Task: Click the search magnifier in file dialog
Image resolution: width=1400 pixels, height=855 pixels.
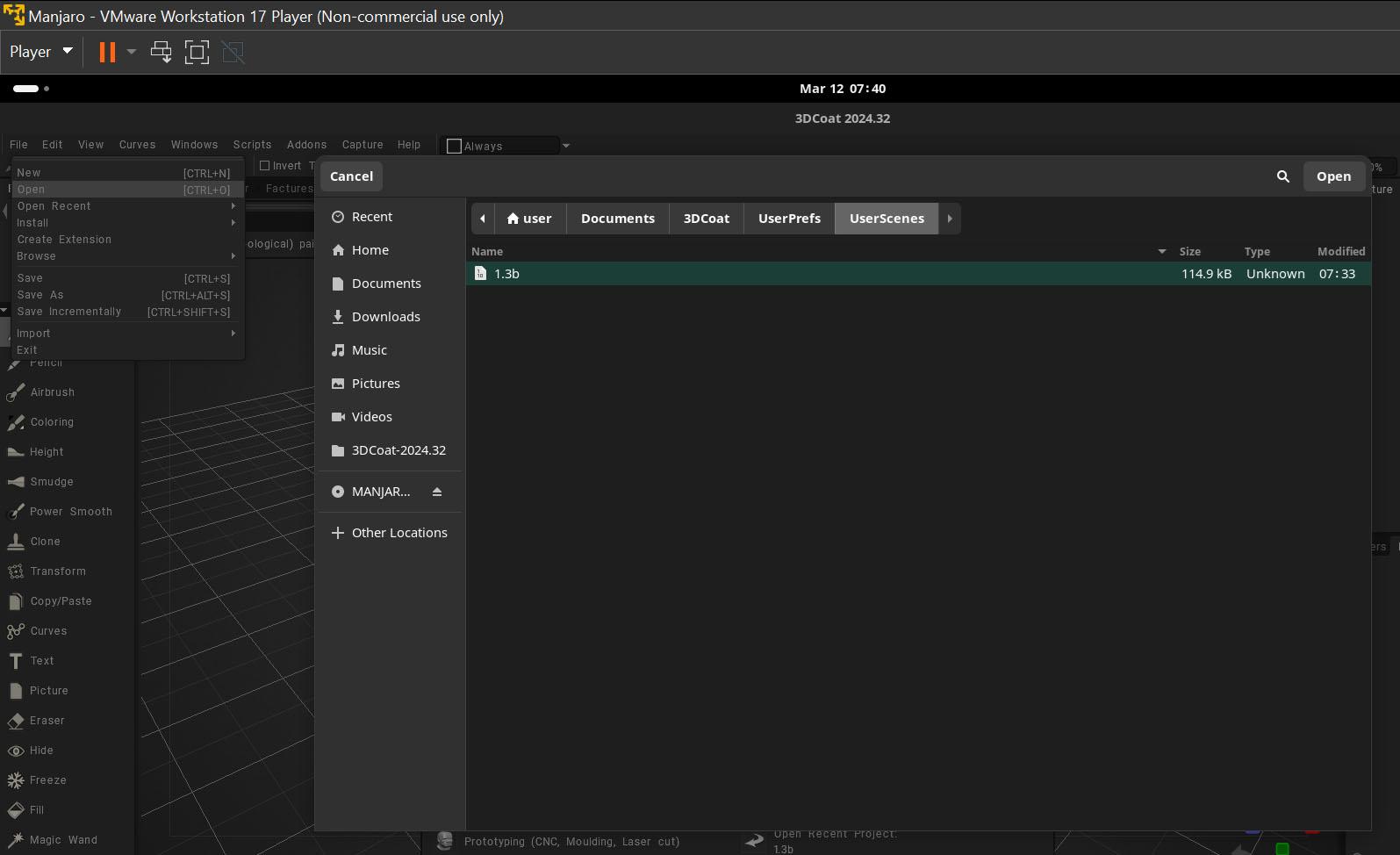Action: click(1282, 176)
